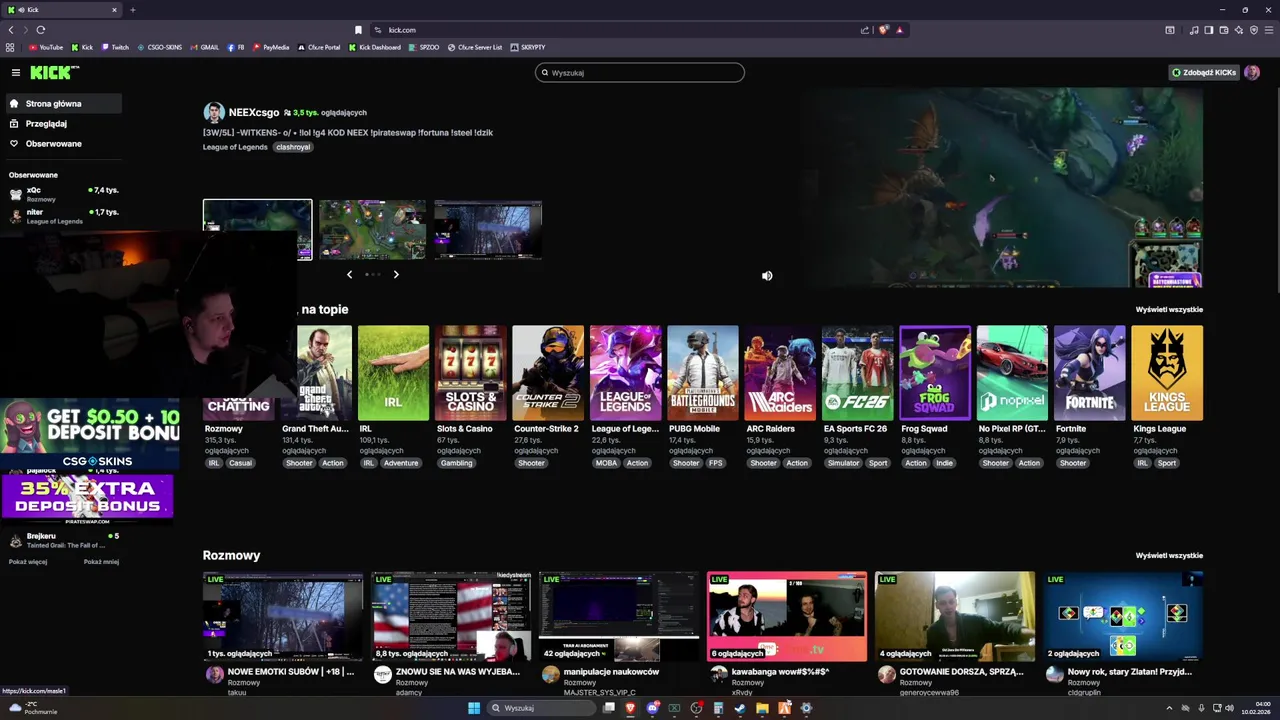Open the SKRYPTY bookmark folder

tap(528, 47)
